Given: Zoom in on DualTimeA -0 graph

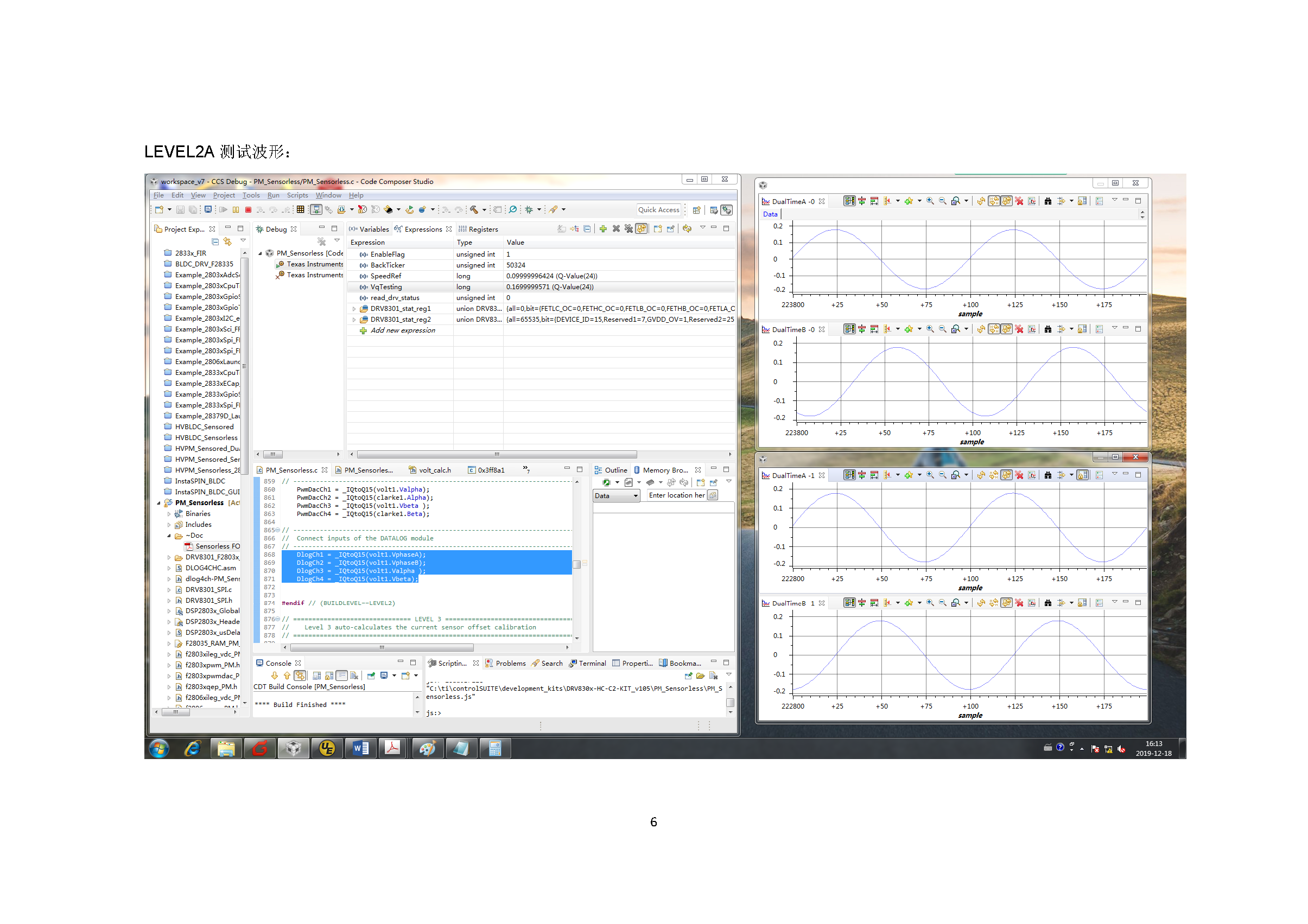Looking at the screenshot, I should point(930,201).
